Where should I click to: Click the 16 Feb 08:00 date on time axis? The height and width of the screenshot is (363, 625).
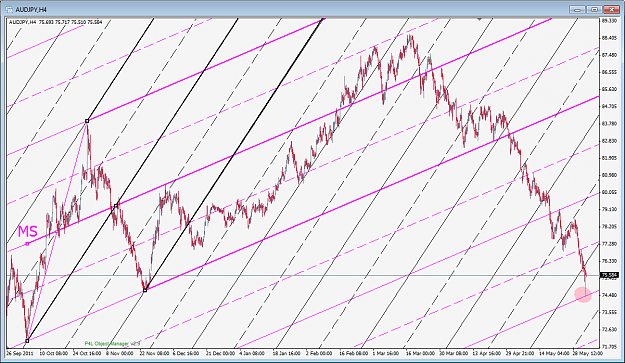pyautogui.click(x=354, y=353)
